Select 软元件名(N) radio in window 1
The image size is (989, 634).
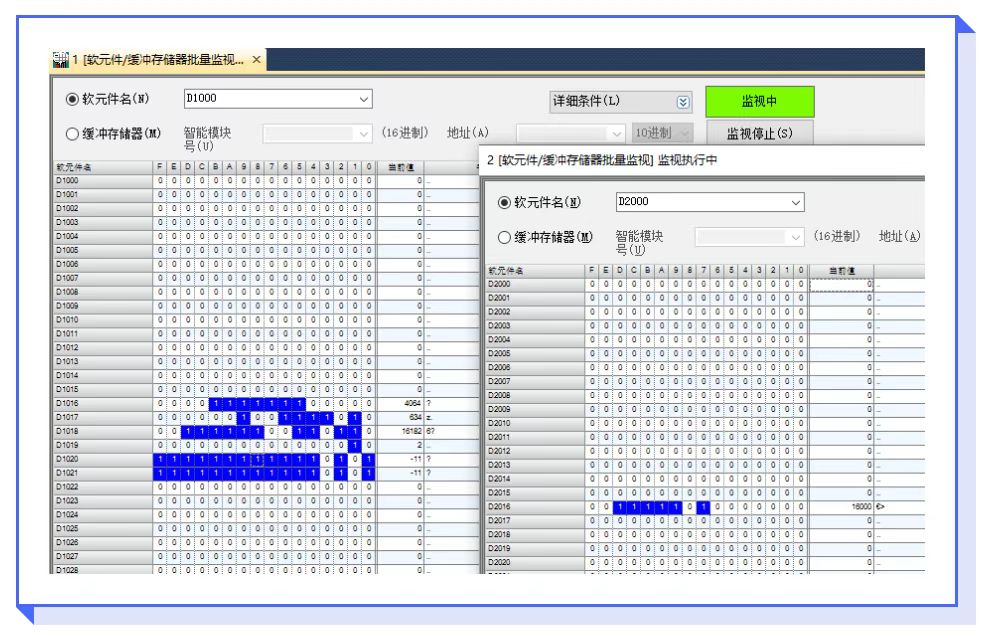point(72,99)
